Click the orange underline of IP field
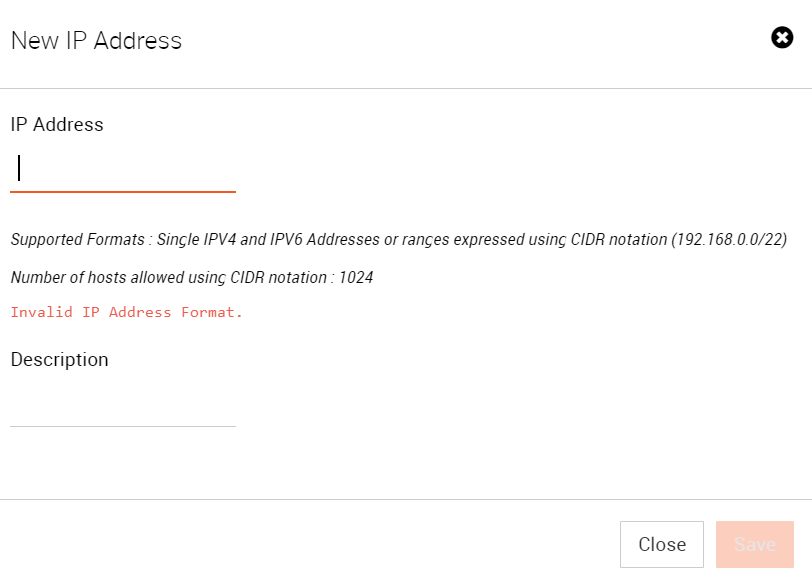The height and width of the screenshot is (583, 812). (123, 192)
